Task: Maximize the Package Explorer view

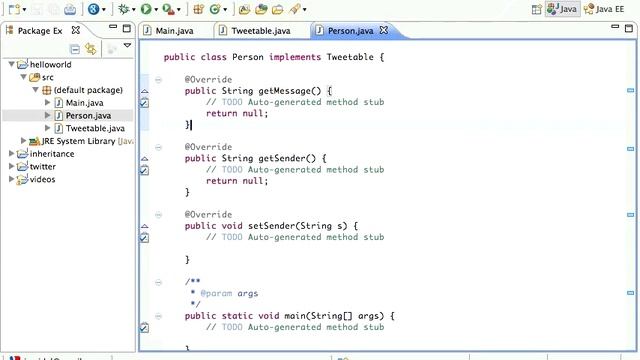Action: [x=127, y=28]
